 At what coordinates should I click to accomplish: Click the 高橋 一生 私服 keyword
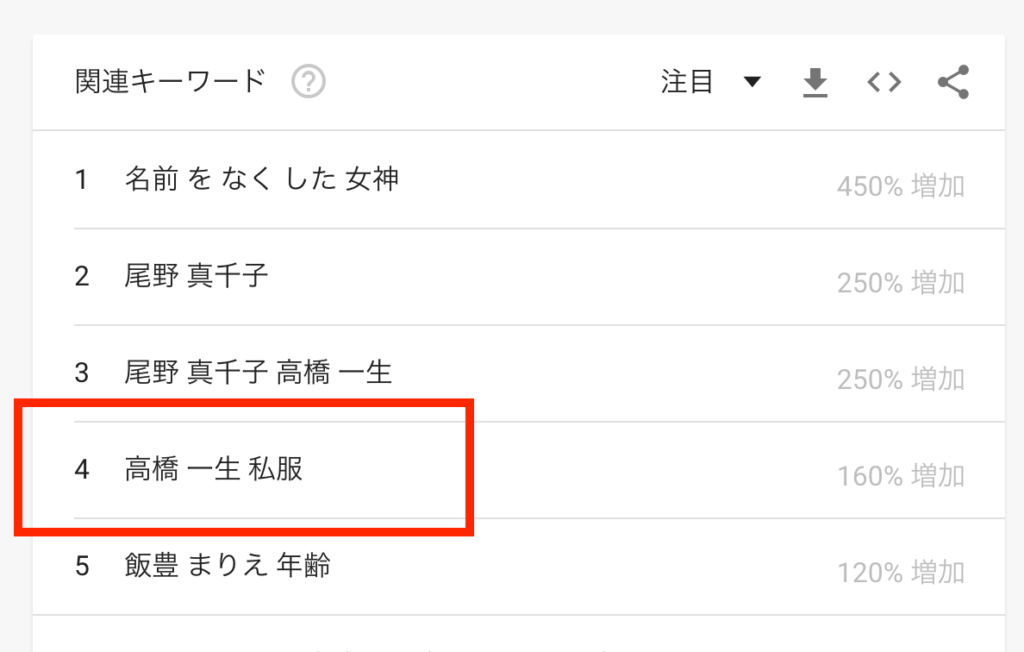(214, 468)
